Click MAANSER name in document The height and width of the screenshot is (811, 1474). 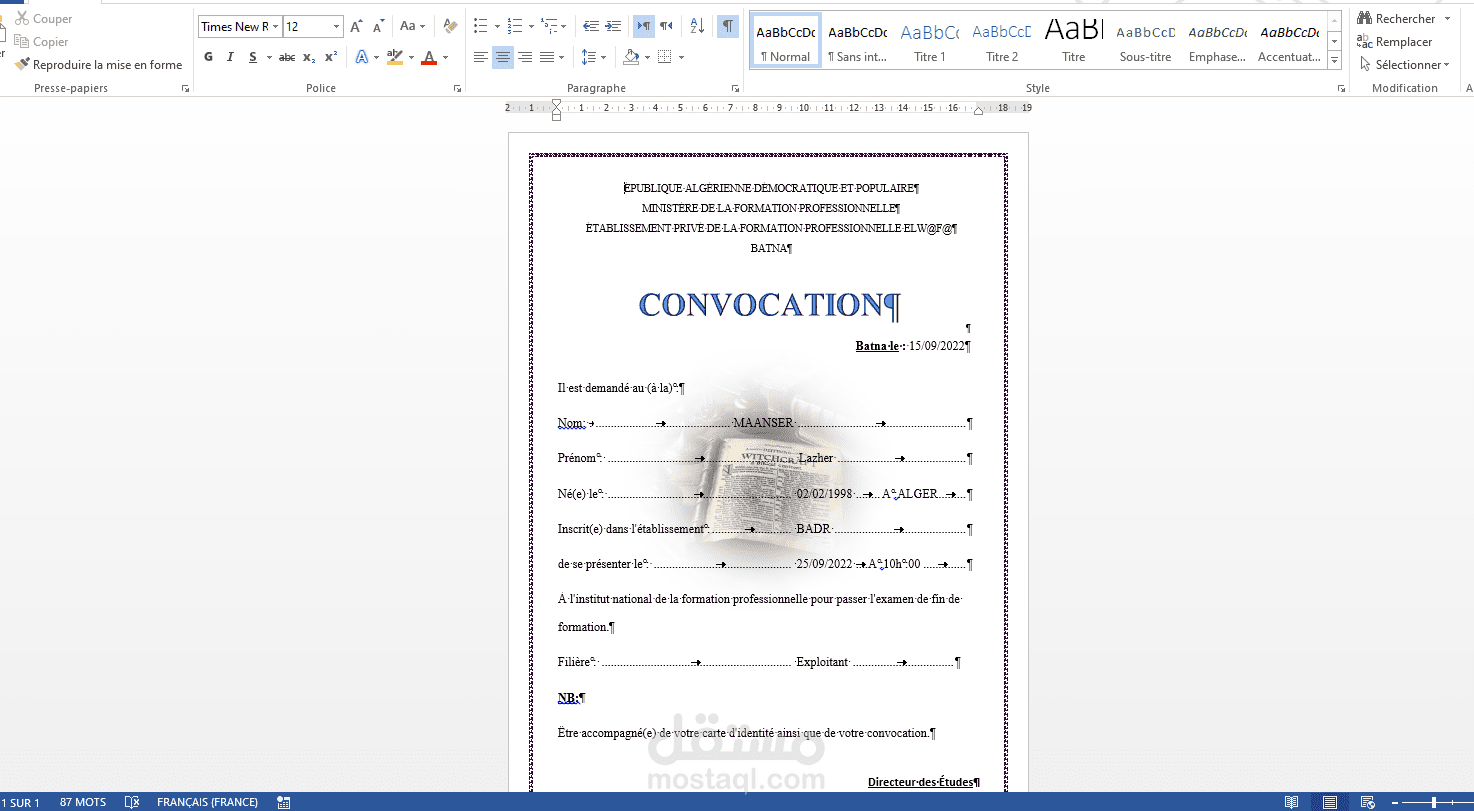click(762, 424)
